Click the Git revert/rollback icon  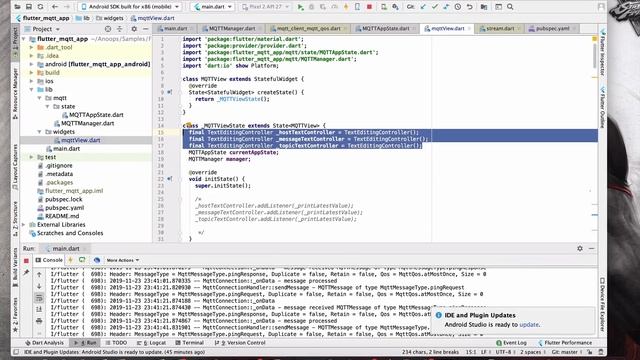(469, 7)
